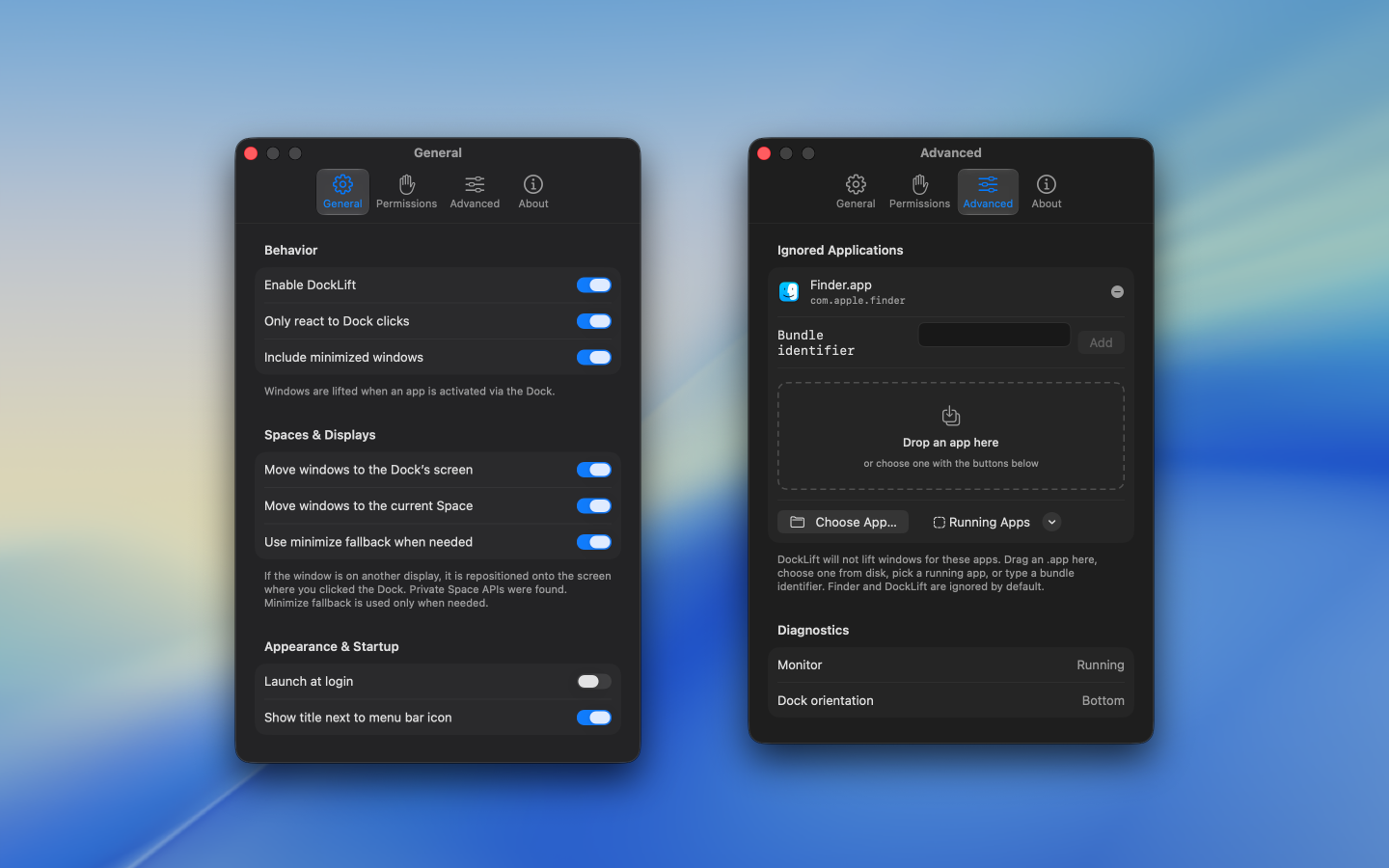Viewport: 1389px width, 868px height.
Task: Enable Launch at login switch
Action: pyautogui.click(x=594, y=681)
